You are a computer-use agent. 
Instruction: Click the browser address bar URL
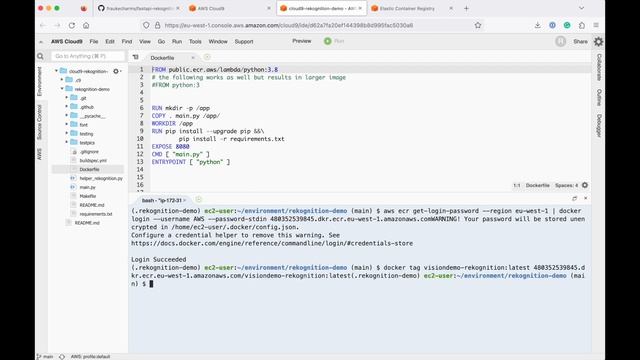point(289,25)
